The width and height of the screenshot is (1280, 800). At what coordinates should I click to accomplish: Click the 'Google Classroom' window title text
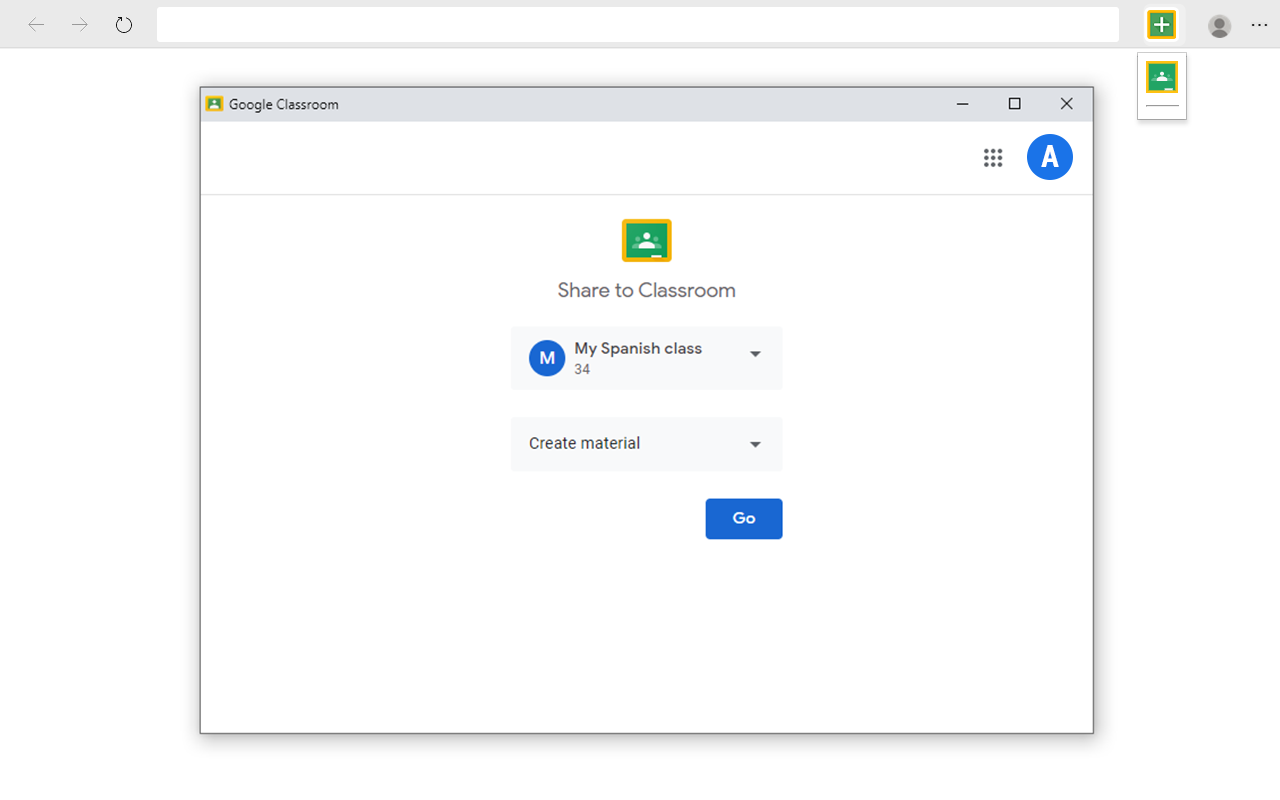284,104
